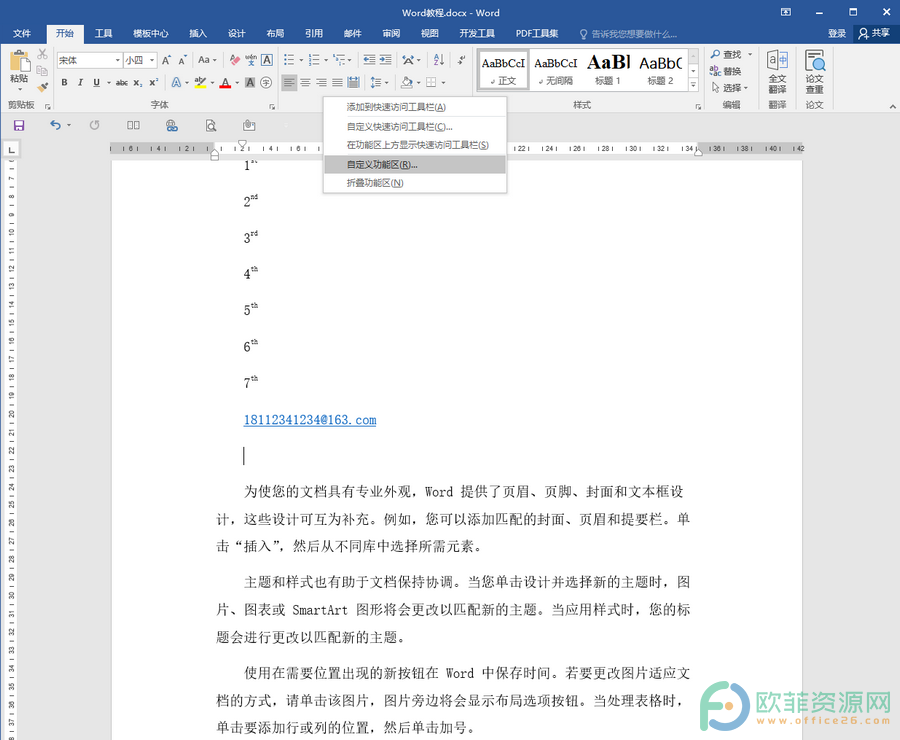900x740 pixels.
Task: Click the Justify alignment icon
Action: click(338, 83)
